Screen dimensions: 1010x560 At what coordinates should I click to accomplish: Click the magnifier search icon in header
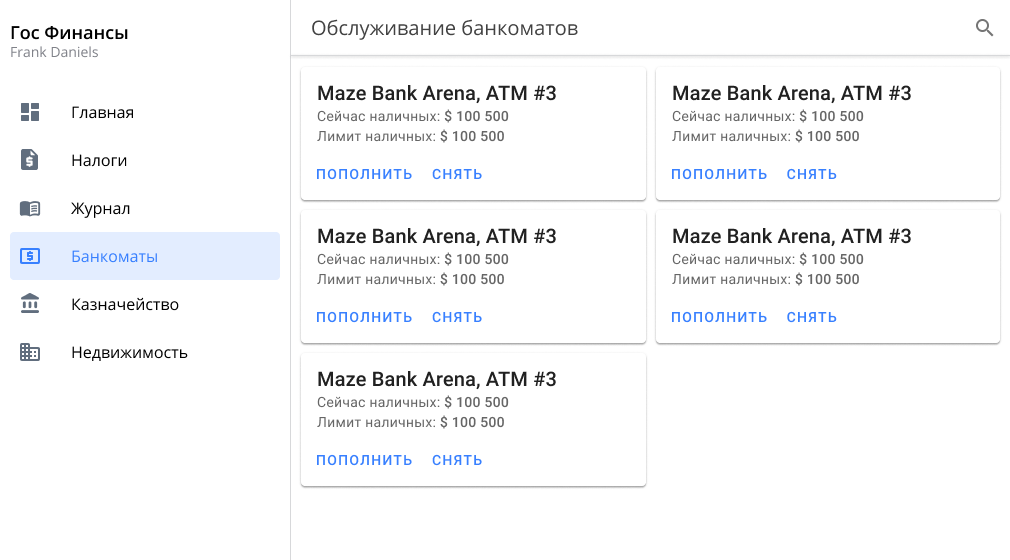point(984,28)
